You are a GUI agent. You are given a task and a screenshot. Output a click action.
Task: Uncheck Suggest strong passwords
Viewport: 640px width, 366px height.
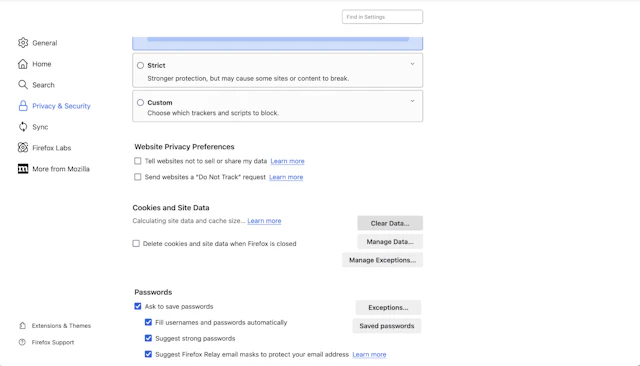148,338
